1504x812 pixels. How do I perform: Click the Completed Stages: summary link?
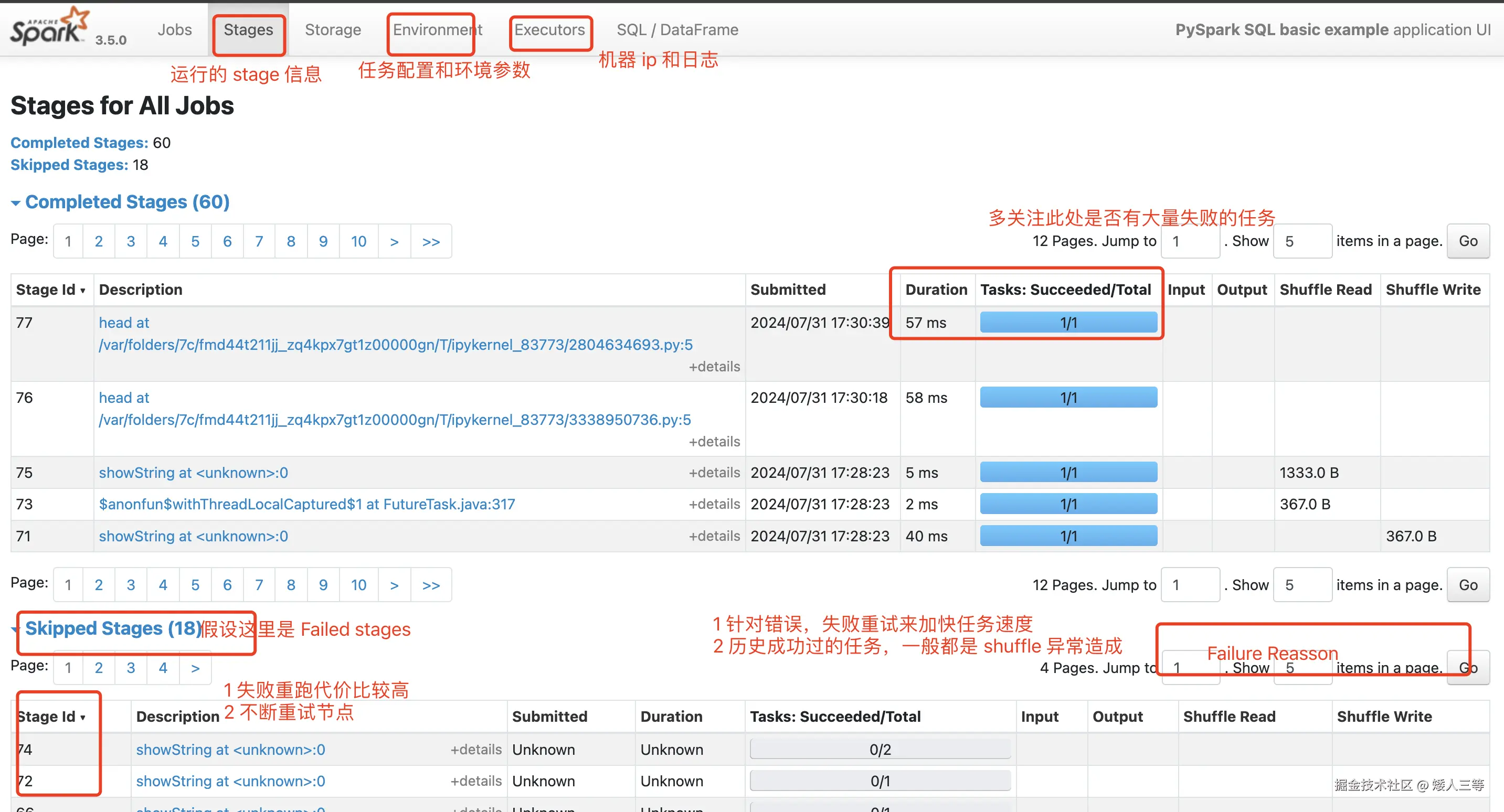(x=79, y=143)
